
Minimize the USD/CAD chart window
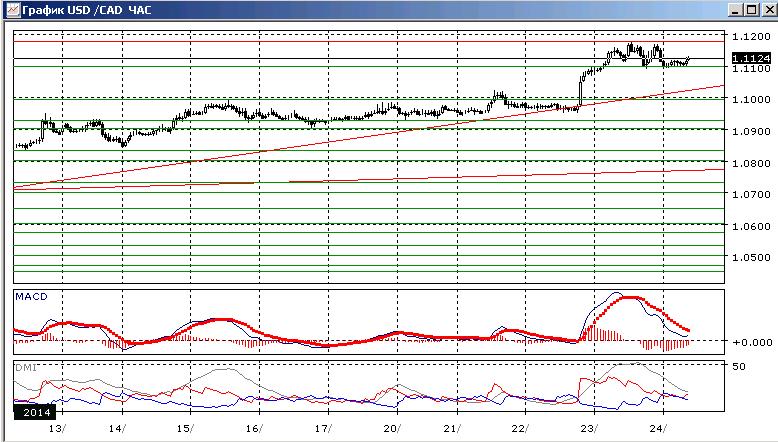[x=736, y=10]
